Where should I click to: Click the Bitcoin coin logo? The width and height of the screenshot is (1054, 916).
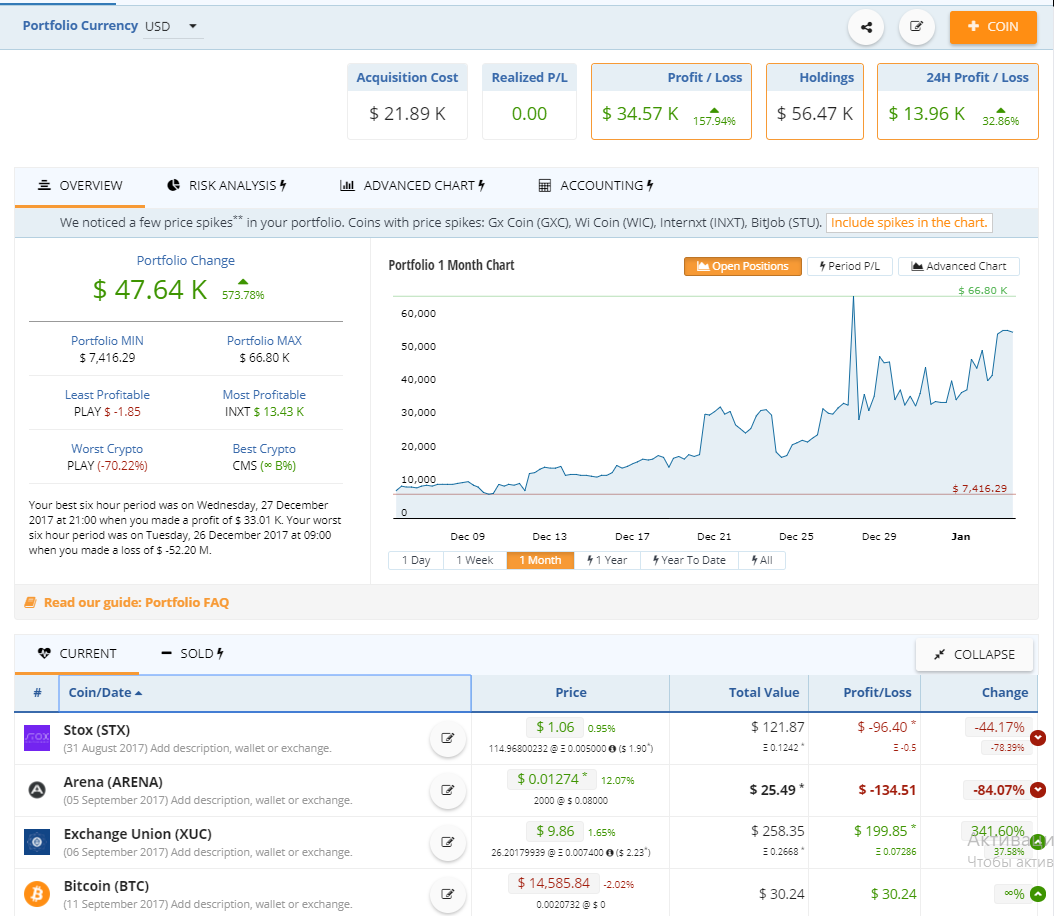click(37, 894)
